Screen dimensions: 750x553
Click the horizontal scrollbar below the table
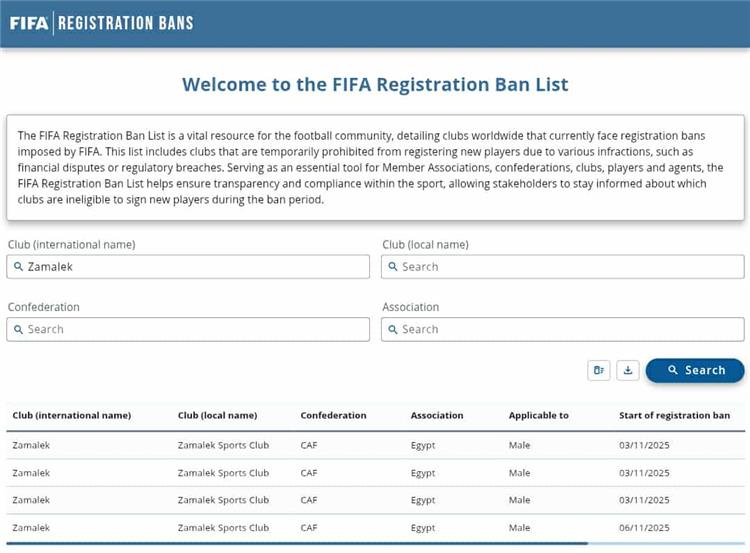click(x=300, y=544)
